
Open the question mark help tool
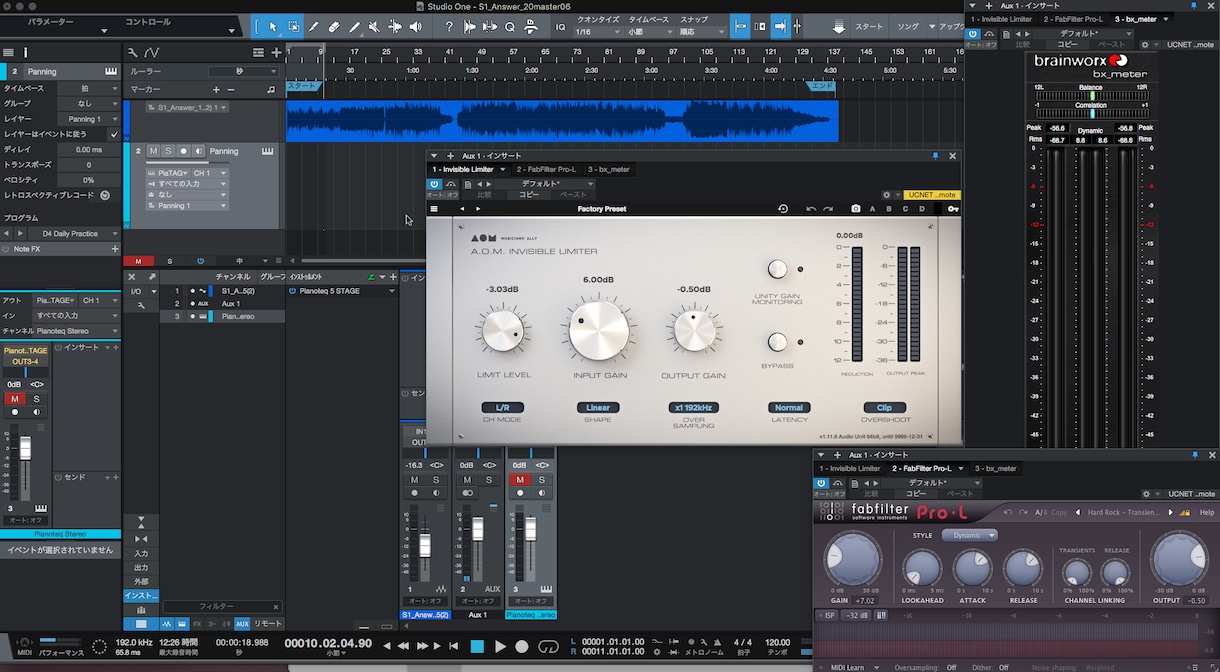click(x=449, y=27)
